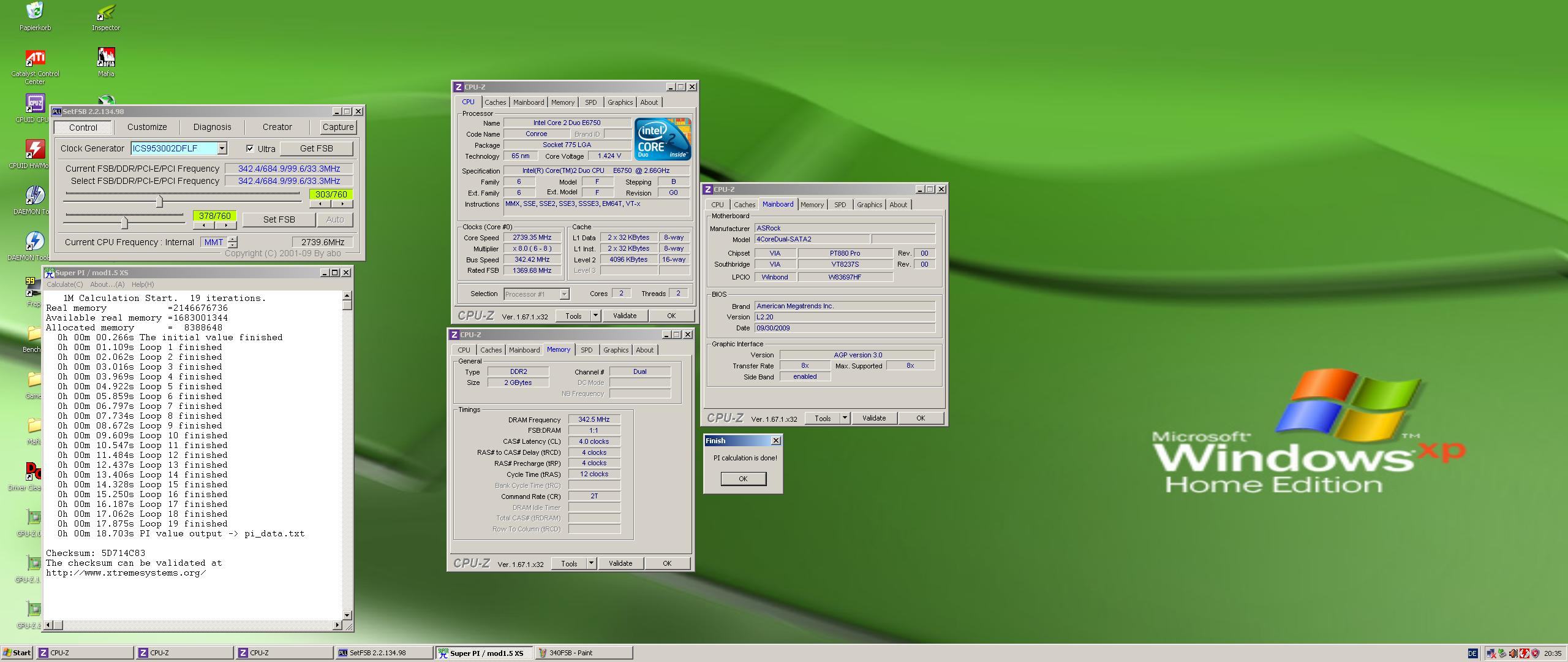This screenshot has height=662, width=1568.
Task: Expand the Processor #1 selection dropdown
Action: [564, 294]
